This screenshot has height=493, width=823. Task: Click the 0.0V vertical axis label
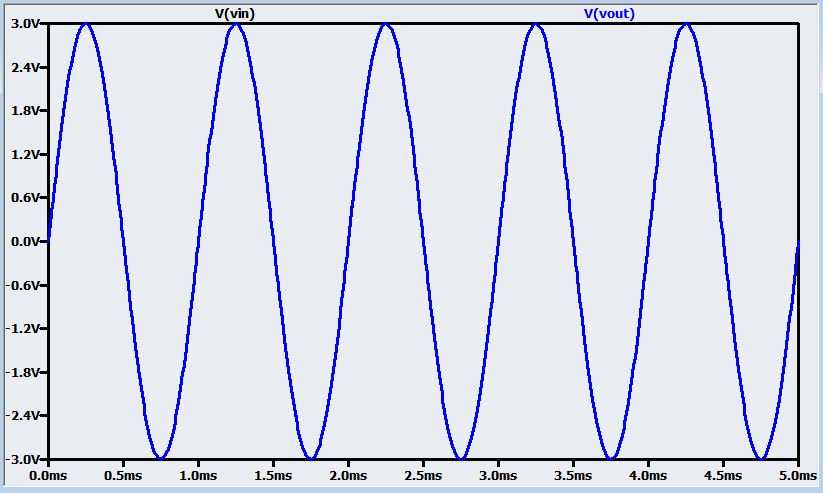pos(25,242)
